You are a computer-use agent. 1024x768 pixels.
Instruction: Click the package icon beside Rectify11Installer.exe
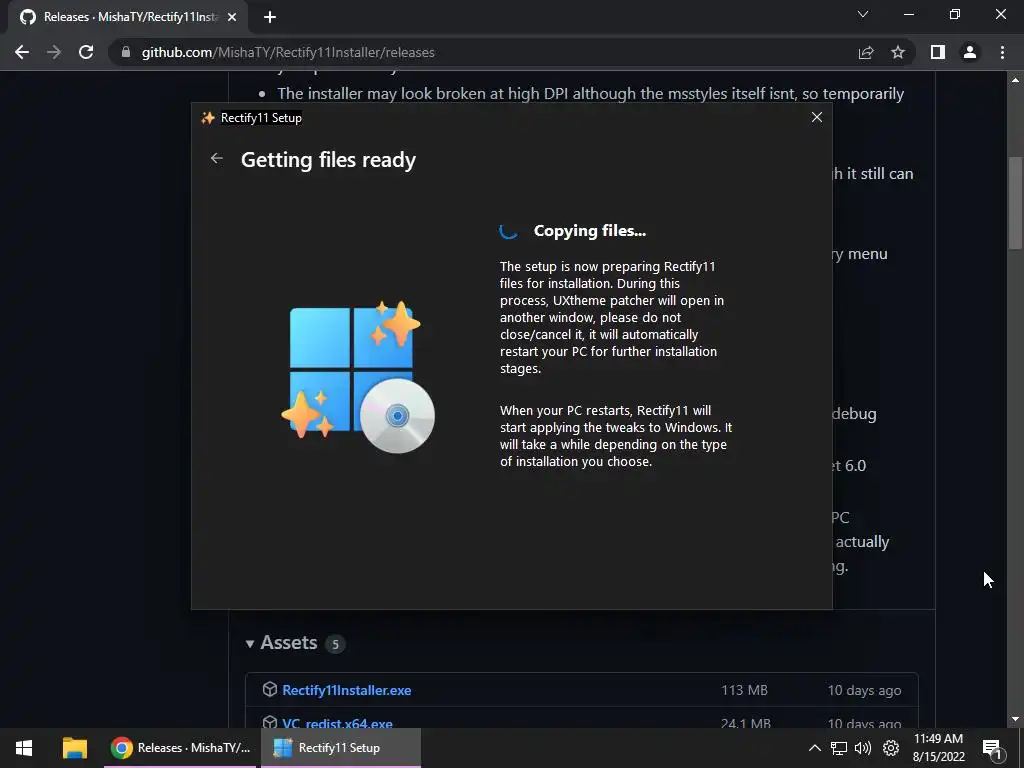(x=270, y=690)
